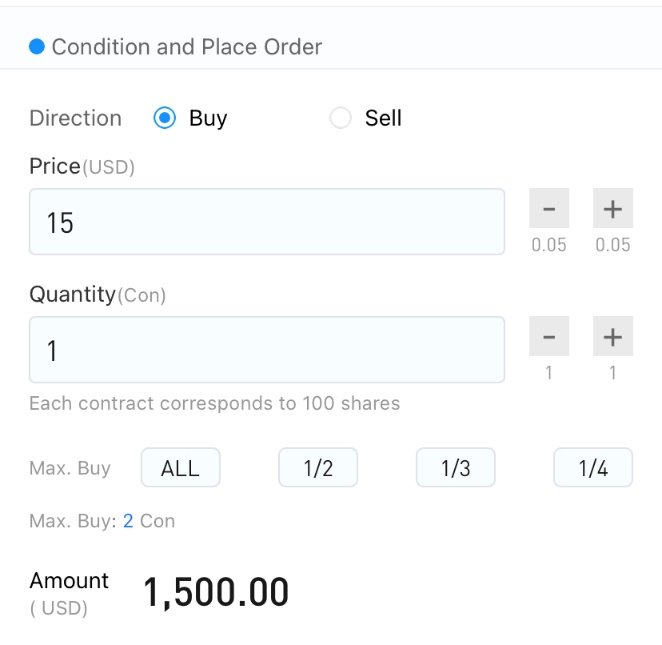Click the 1,500.00 amount value

[216, 592]
